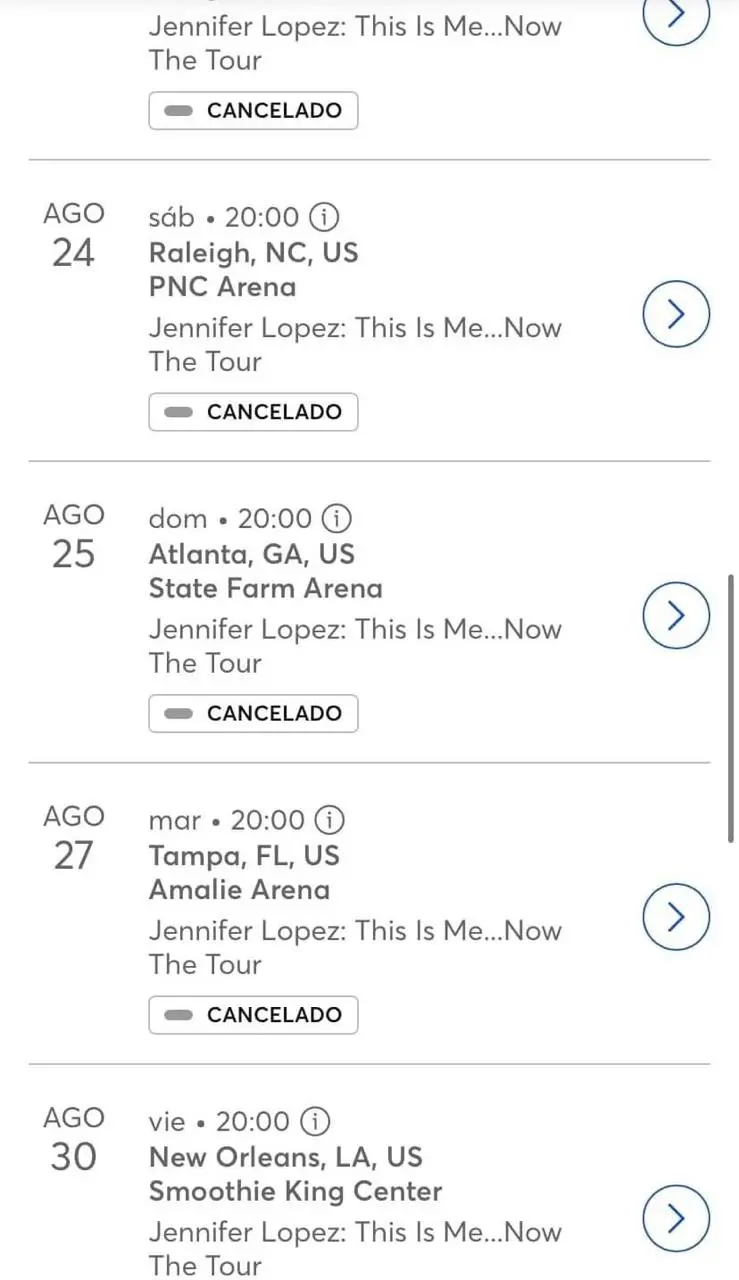
Task: Open Raleigh, NC, US event title
Action: 253,253
